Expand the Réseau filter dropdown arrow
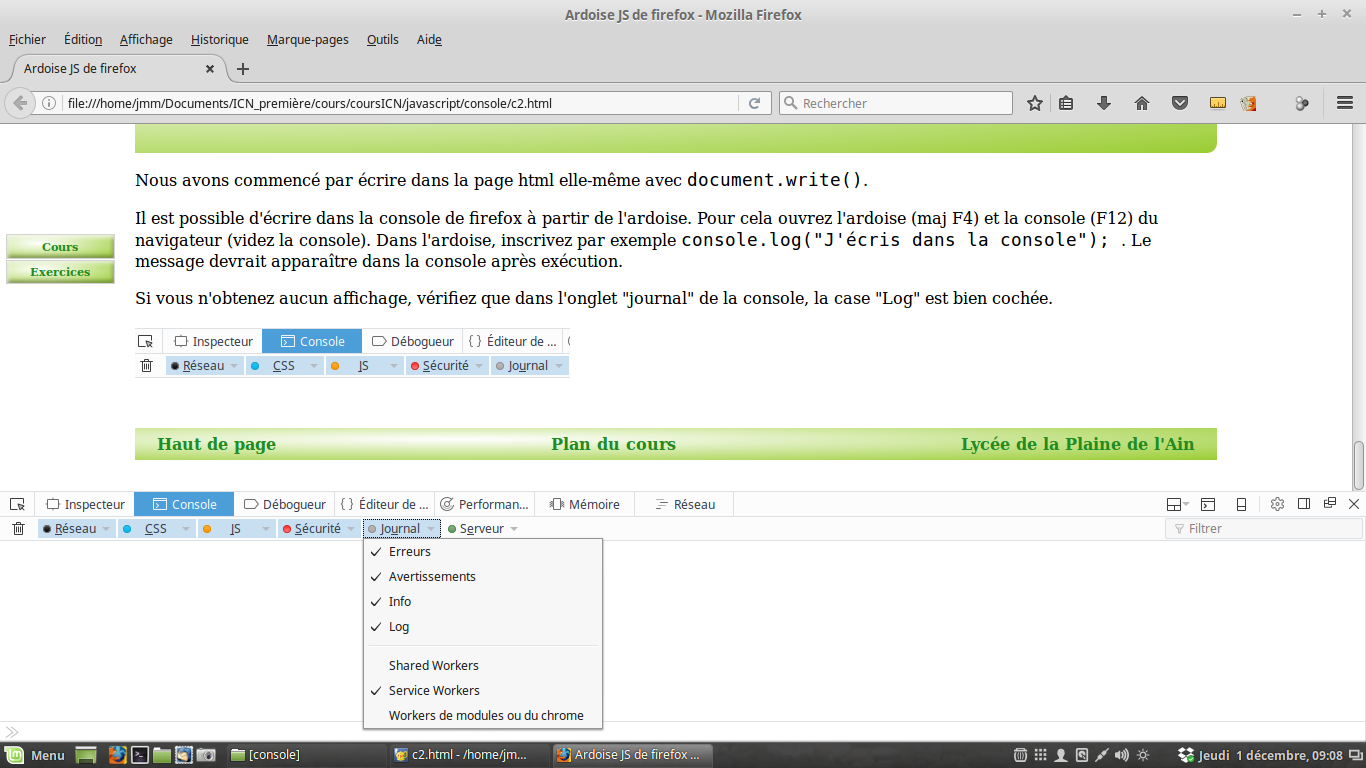 tap(106, 529)
